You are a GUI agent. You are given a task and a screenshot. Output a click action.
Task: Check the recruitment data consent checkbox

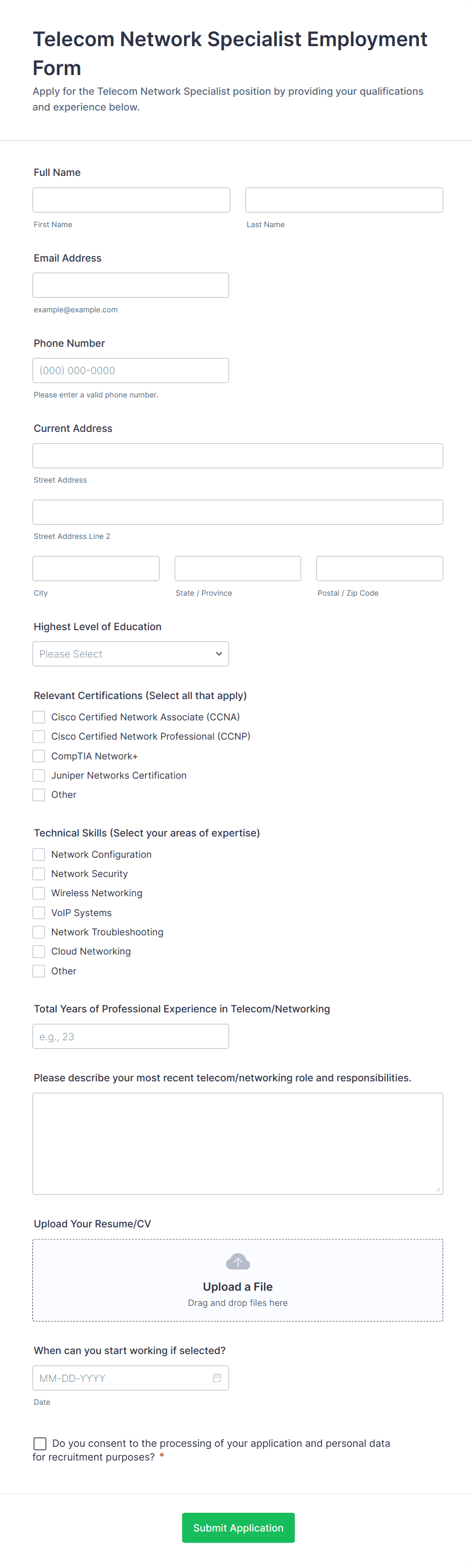[x=40, y=1443]
